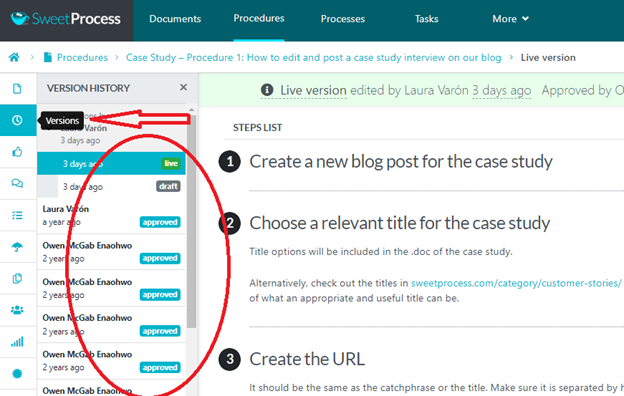Click the thumbs-up approvals sidebar icon

[17, 152]
